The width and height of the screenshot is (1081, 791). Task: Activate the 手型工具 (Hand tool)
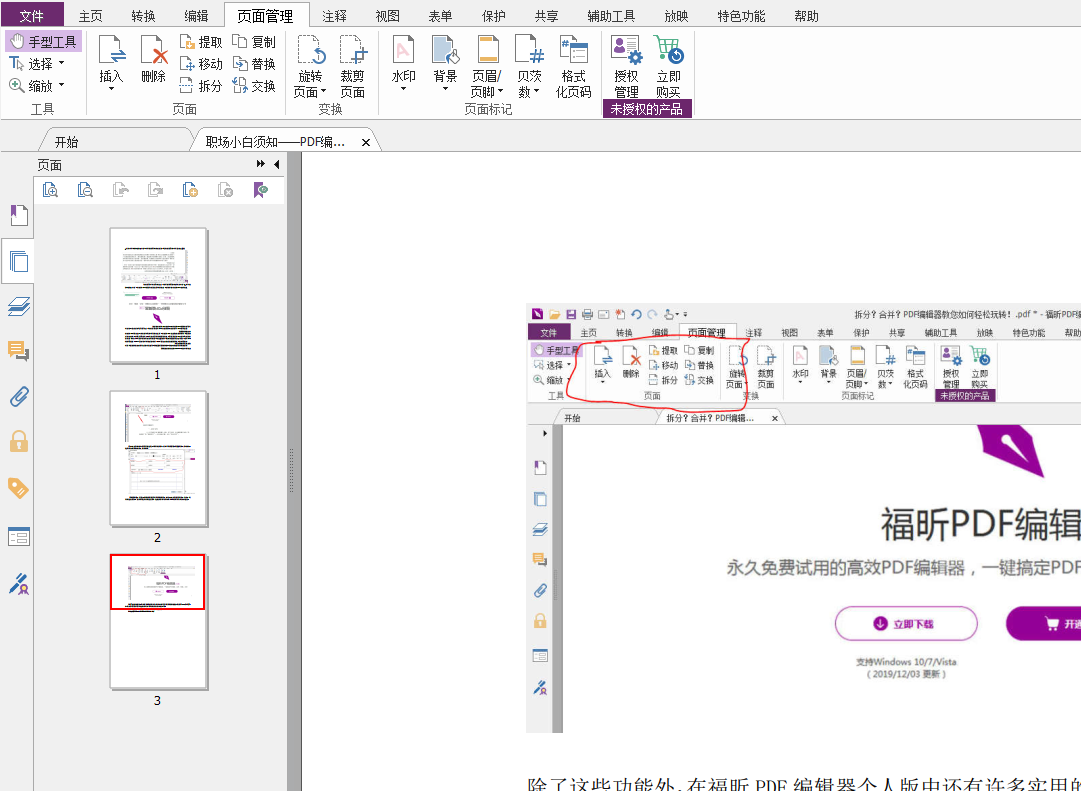44,42
